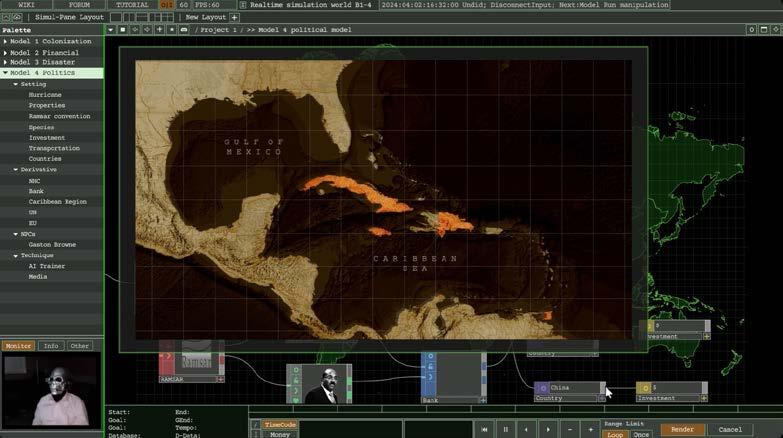Toggle the plus flag on Bank node
Image resolution: width=783 pixels, height=438 pixels.
(x=483, y=401)
